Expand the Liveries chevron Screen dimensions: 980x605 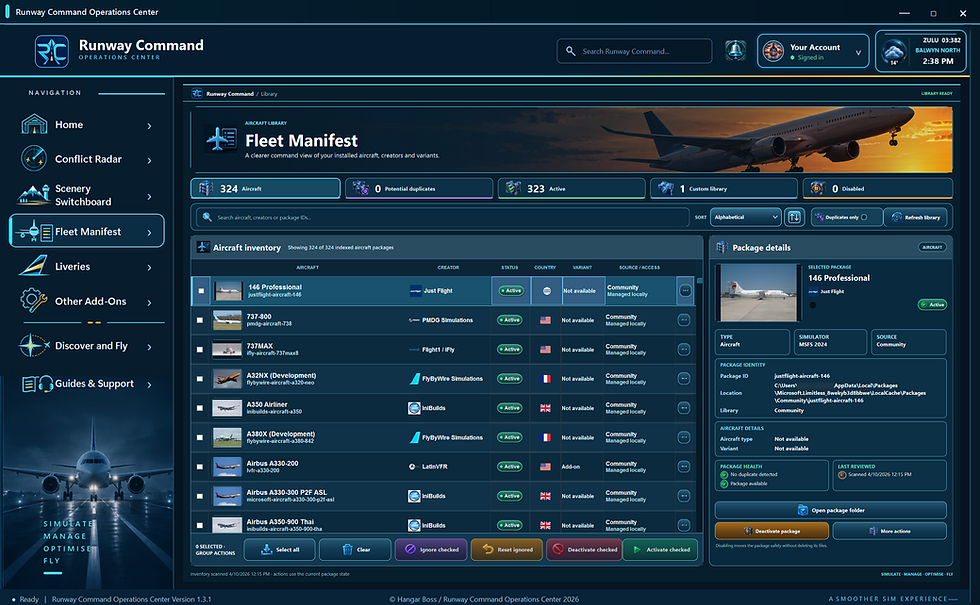pos(149,268)
